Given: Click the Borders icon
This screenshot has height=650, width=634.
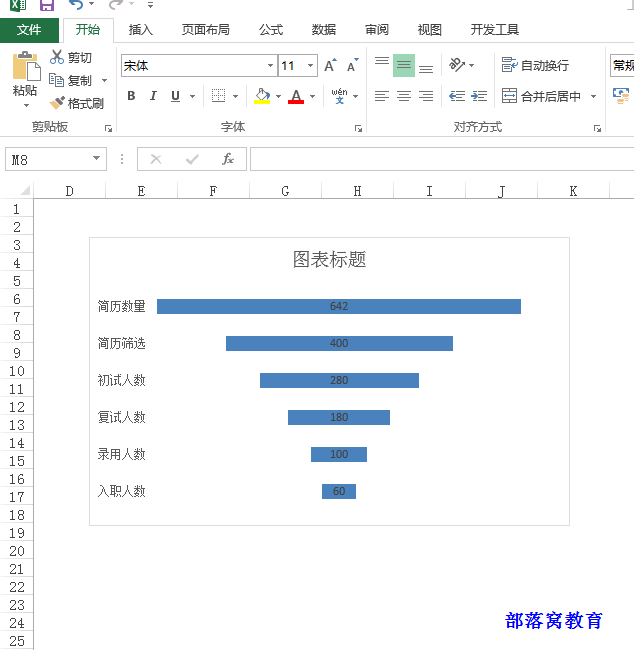Looking at the screenshot, I should [219, 96].
